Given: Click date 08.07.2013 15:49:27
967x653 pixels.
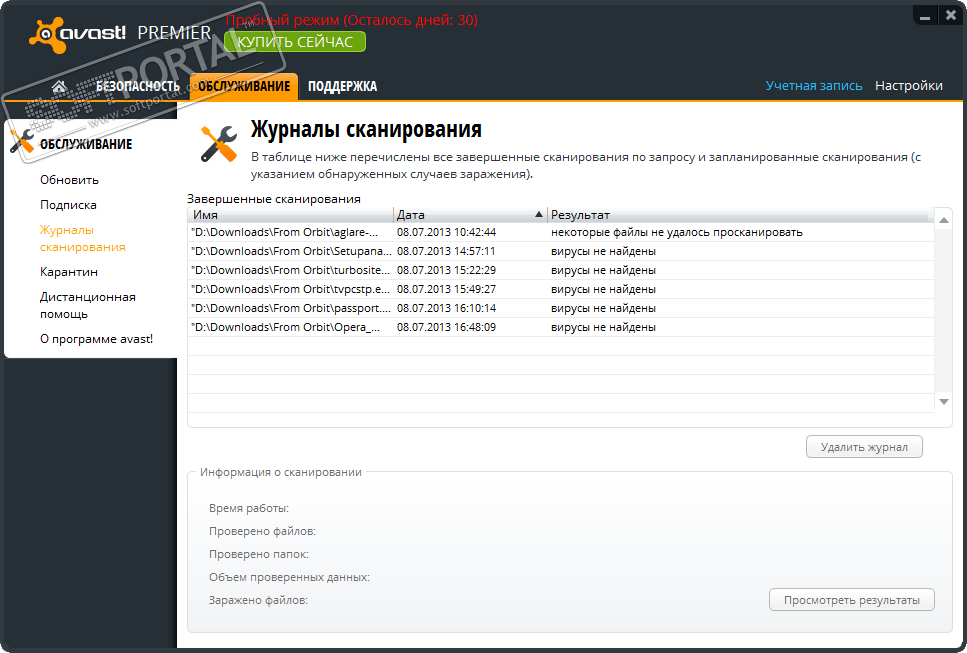Looking at the screenshot, I should (446, 290).
